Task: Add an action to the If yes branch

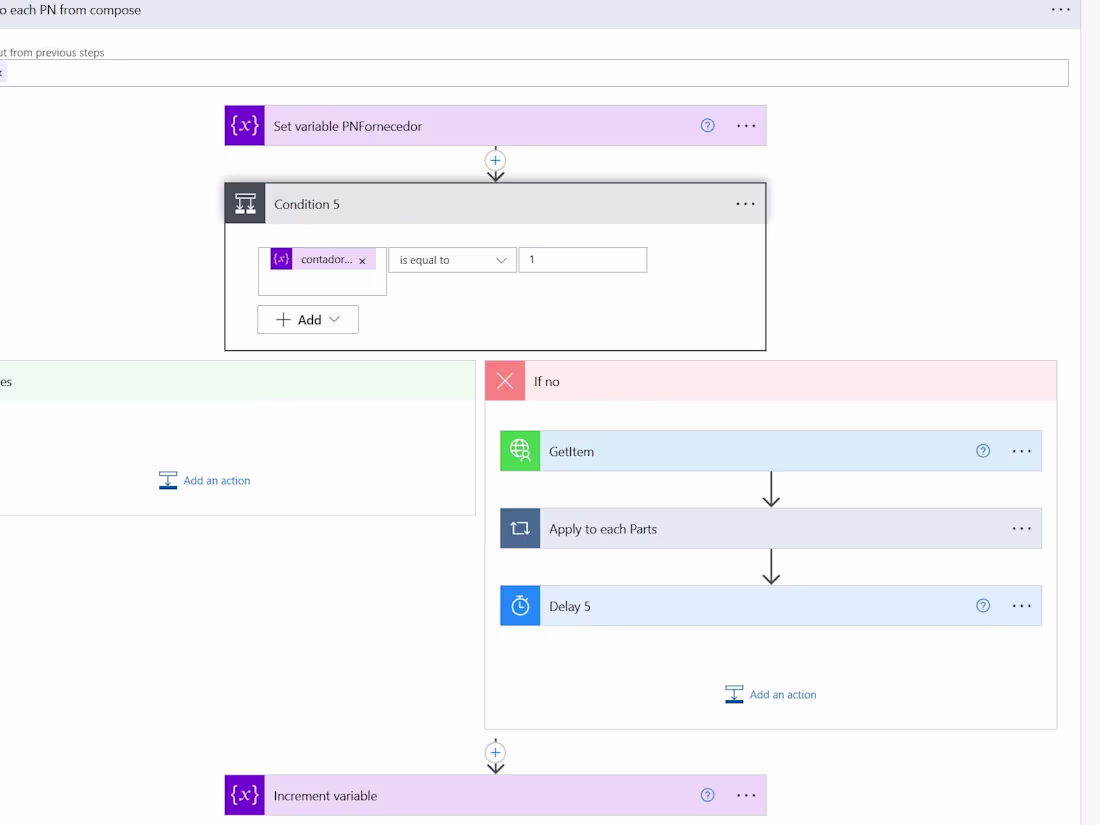Action: (x=204, y=480)
